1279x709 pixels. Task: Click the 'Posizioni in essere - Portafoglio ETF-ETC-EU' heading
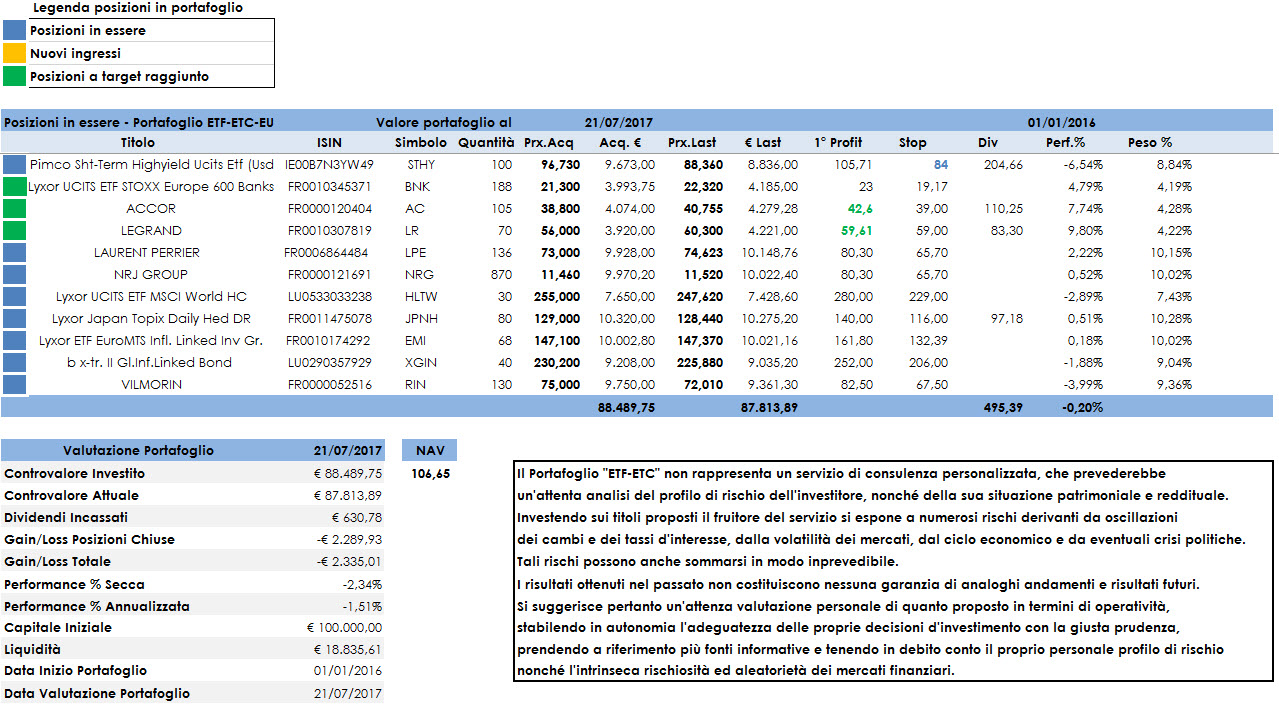coord(139,122)
